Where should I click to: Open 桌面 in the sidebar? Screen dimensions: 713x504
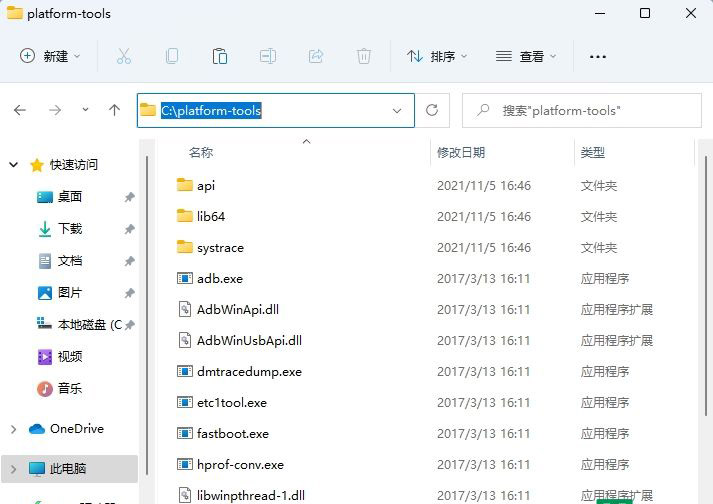pos(70,197)
